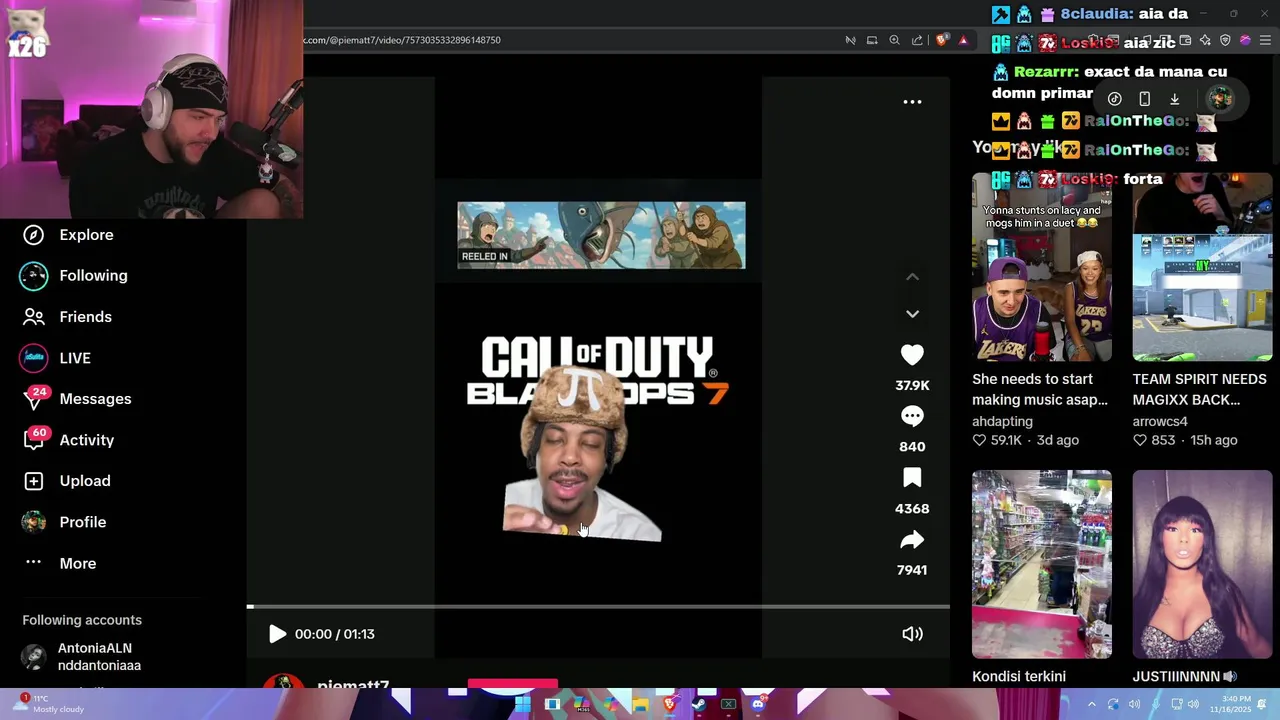This screenshot has height=720, width=1280.
Task: Open Brave Rewards triangle icon
Action: tap(963, 40)
